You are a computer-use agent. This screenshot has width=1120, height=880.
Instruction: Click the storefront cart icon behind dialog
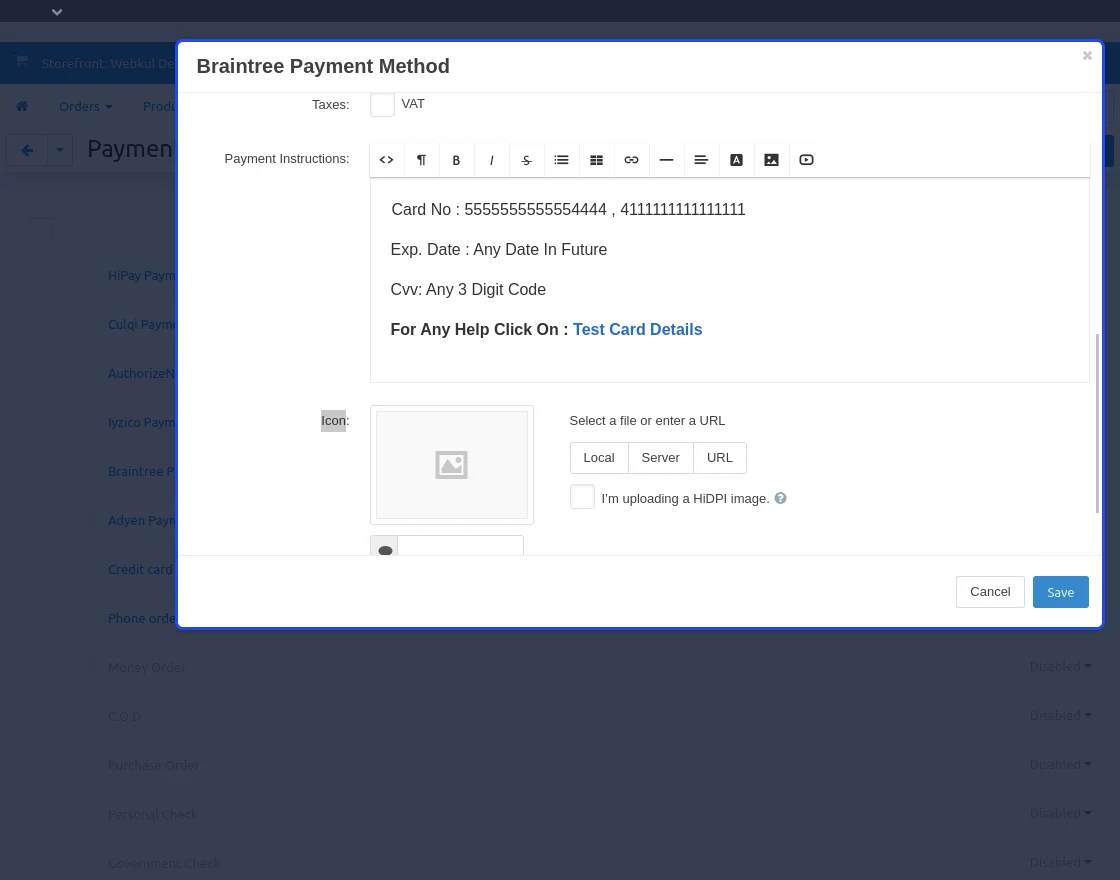click(x=21, y=61)
